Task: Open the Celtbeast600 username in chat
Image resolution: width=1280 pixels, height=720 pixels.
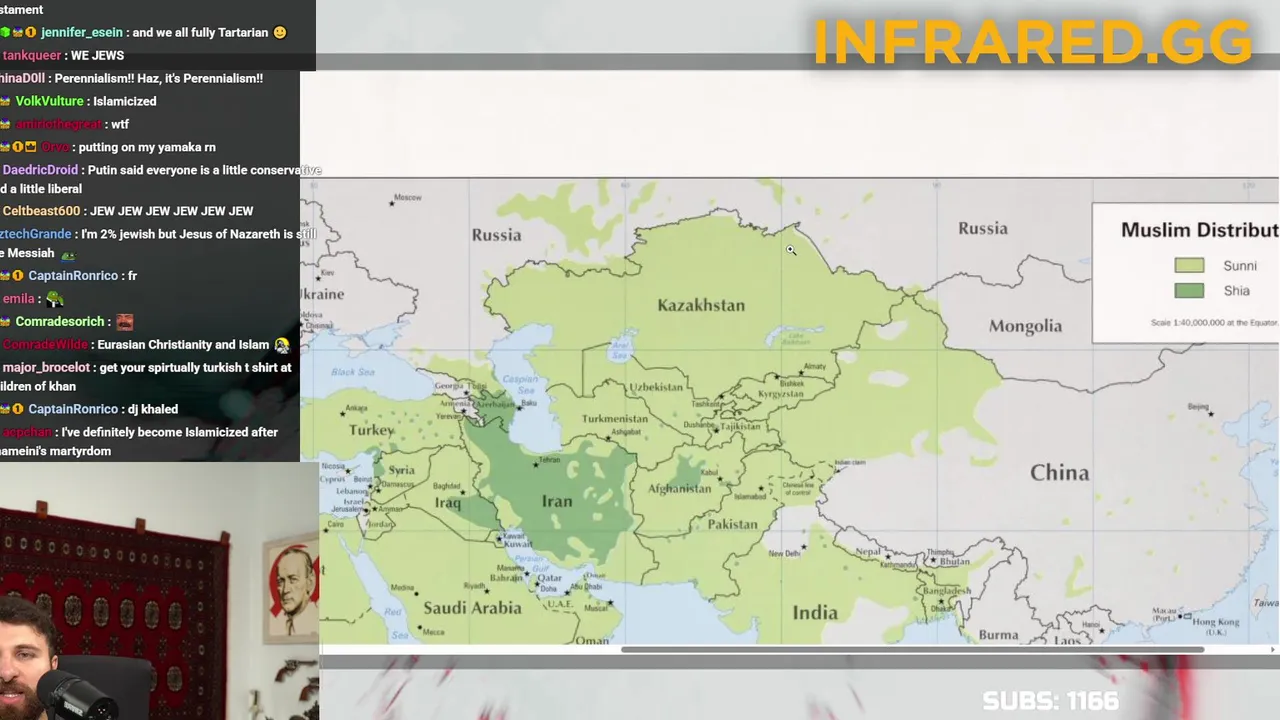Action: [x=41, y=211]
